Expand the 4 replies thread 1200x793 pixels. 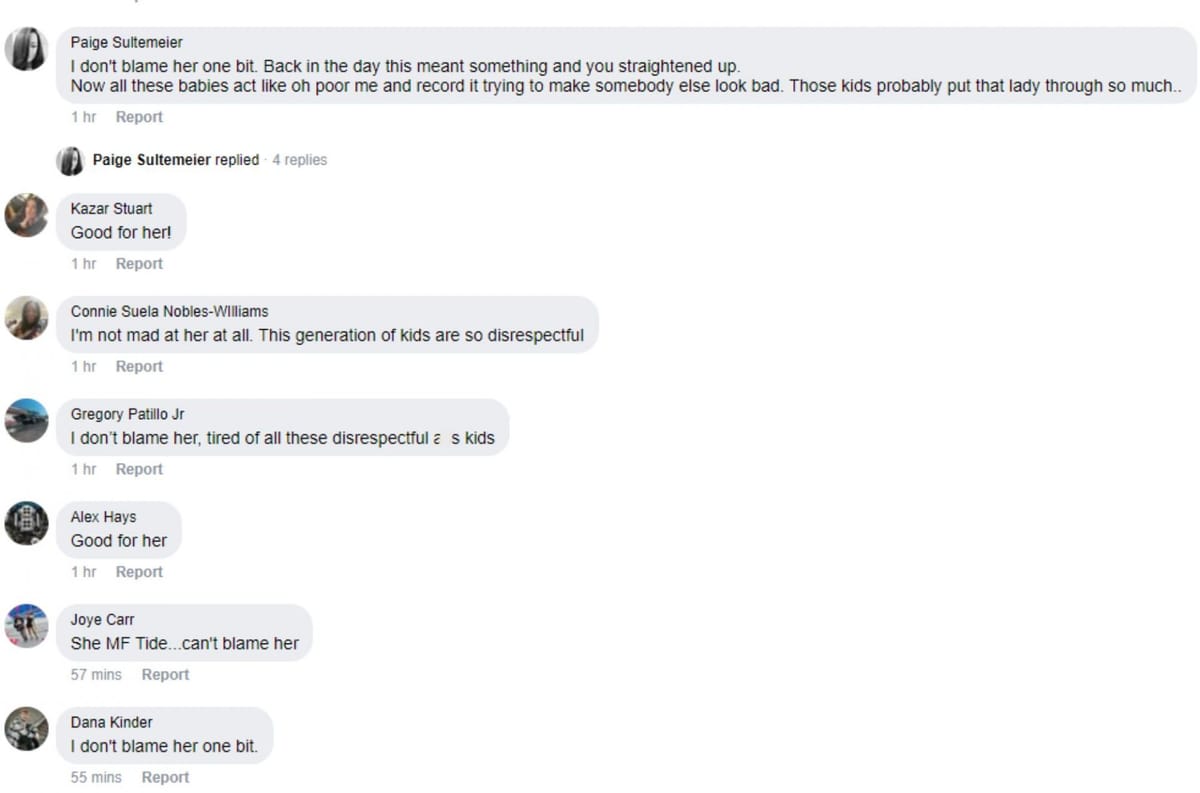[x=299, y=160]
